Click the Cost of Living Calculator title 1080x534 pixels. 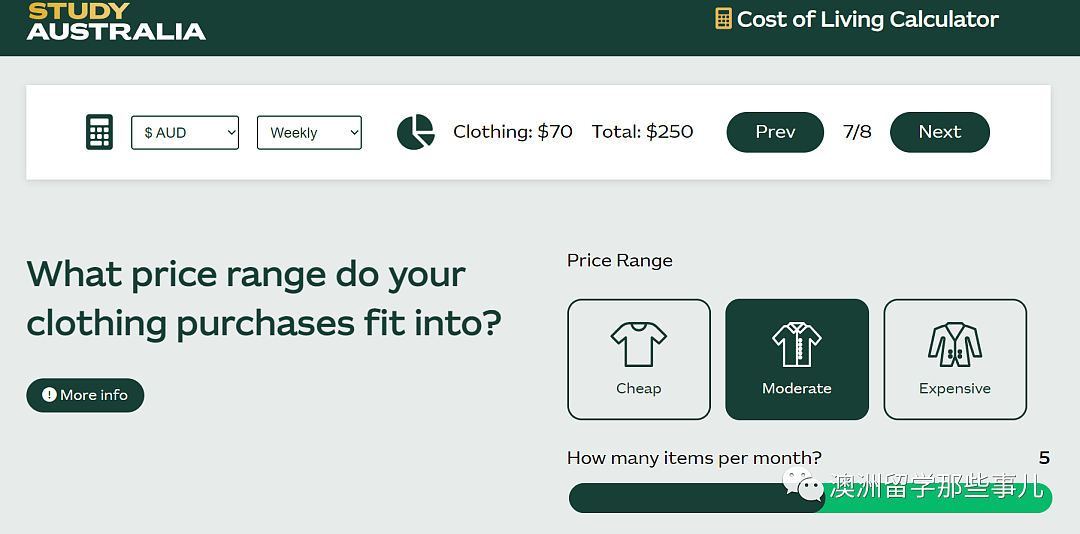[x=867, y=19]
